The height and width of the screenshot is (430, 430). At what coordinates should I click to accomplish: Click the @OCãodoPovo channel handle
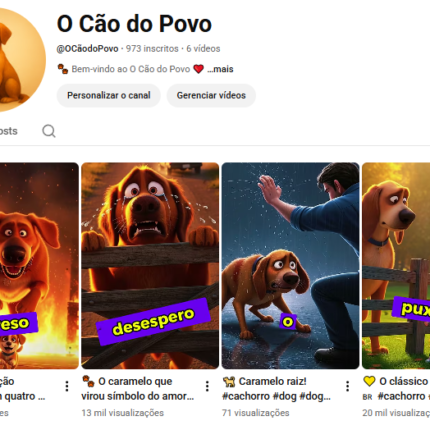(87, 49)
